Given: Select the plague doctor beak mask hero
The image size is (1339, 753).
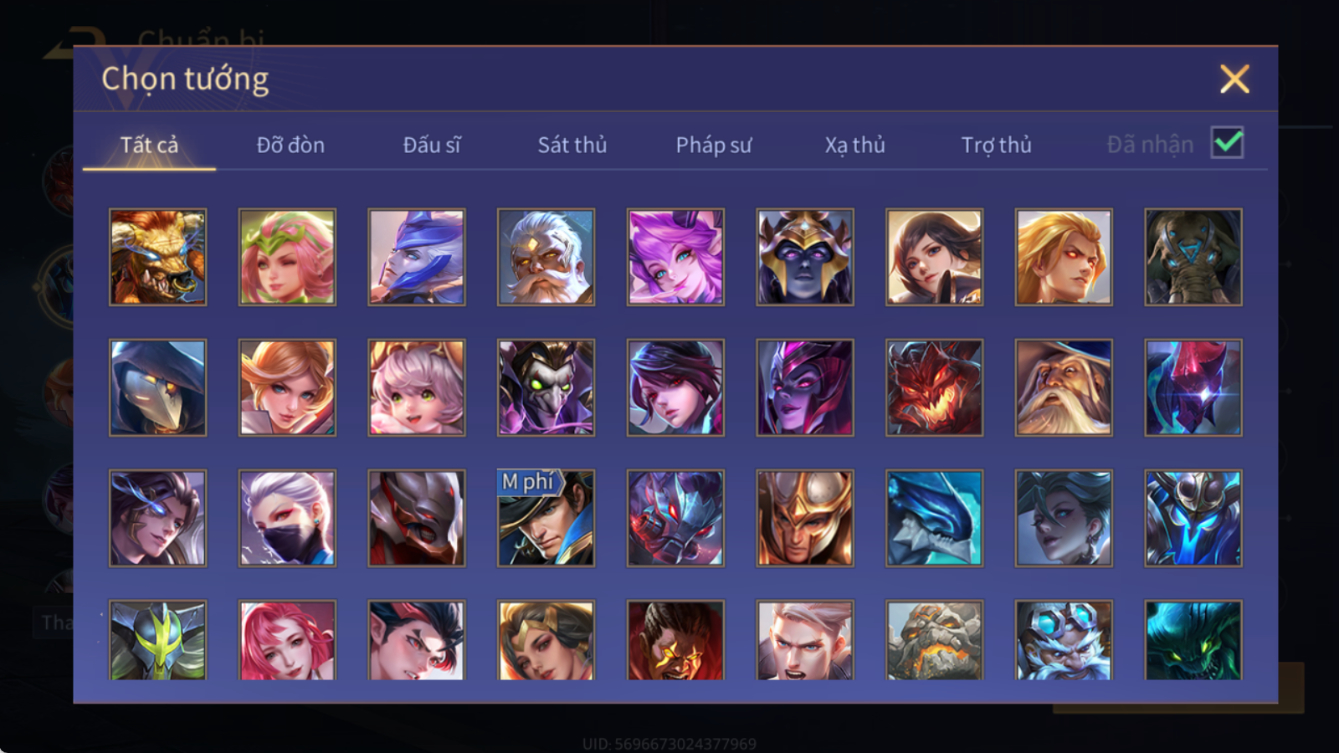Looking at the screenshot, I should (158, 388).
